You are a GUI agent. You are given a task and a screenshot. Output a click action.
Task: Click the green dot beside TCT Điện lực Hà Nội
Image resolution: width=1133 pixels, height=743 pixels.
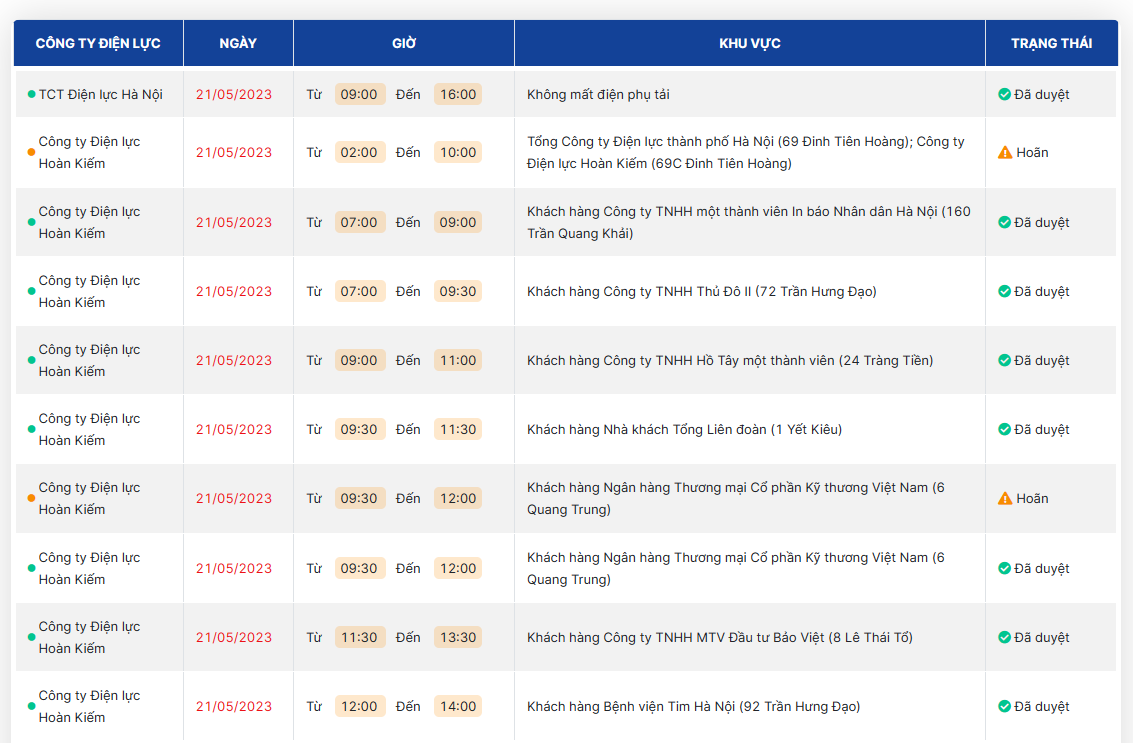pos(31,94)
